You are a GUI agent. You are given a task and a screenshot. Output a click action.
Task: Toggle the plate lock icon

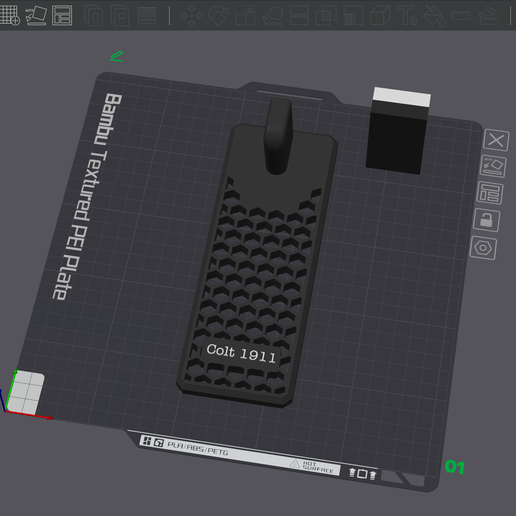click(x=486, y=220)
